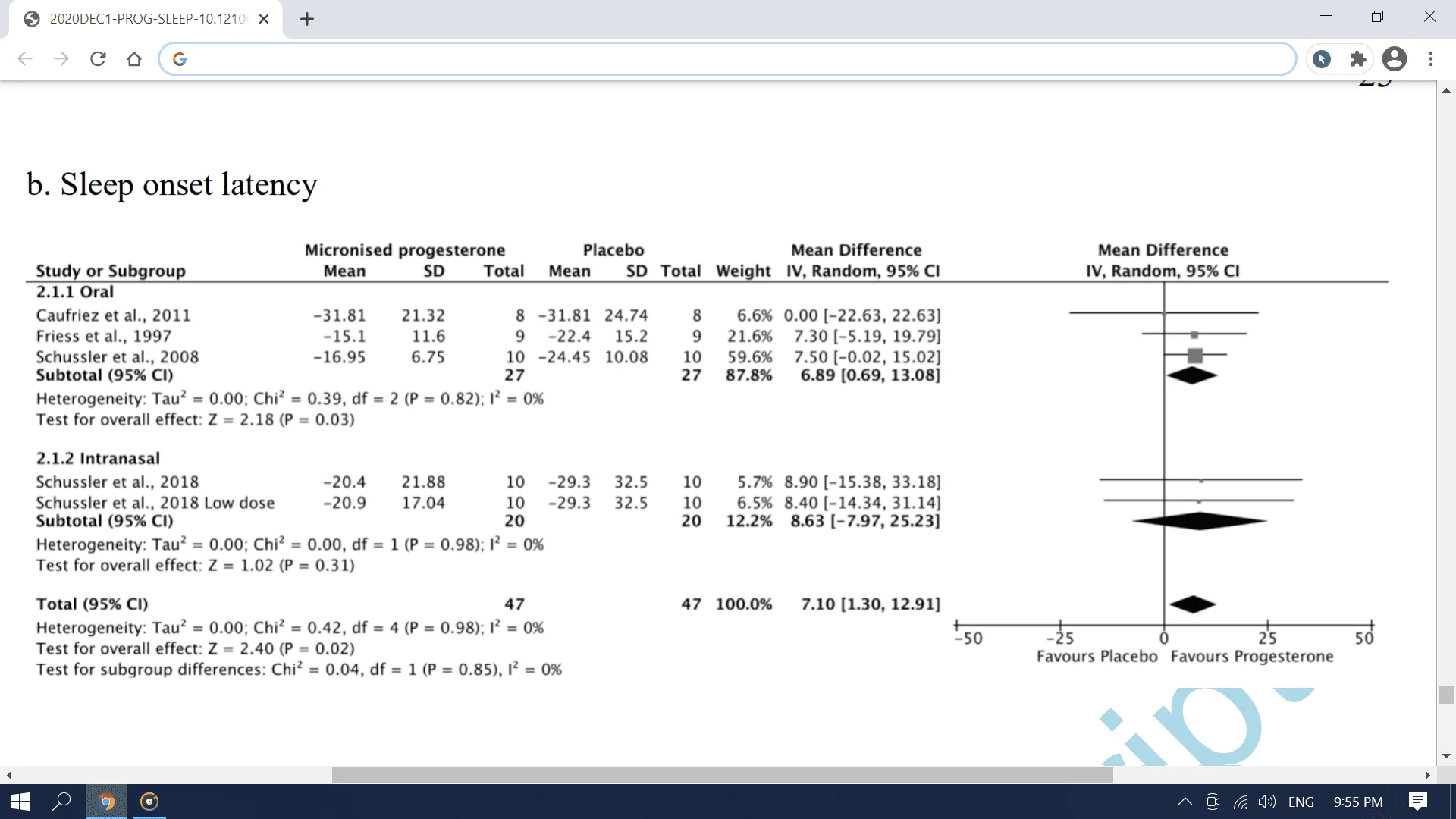Click the Google icon in address bar

pos(180,59)
